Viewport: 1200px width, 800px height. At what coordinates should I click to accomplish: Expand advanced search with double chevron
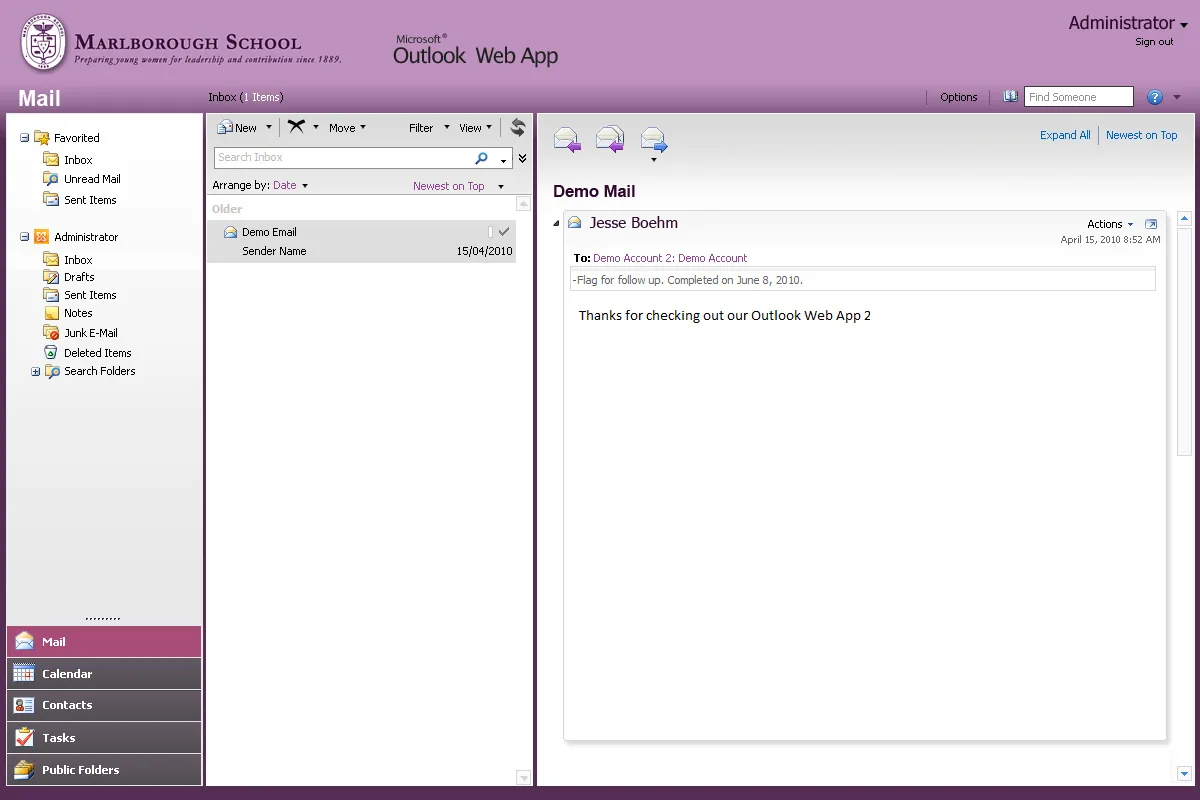coord(522,158)
